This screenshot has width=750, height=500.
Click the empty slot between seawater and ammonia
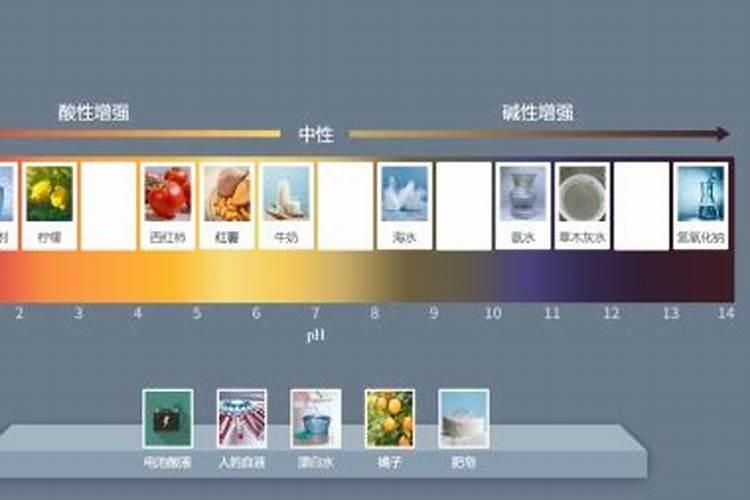pyautogui.click(x=464, y=206)
